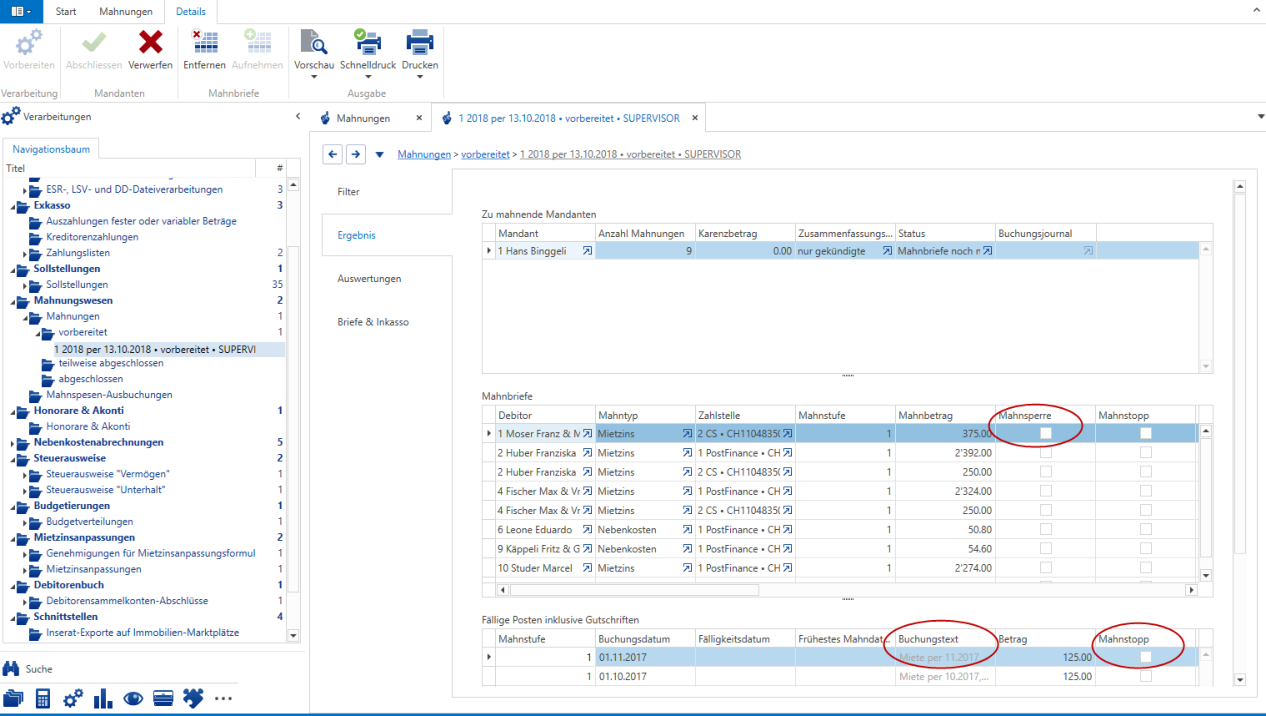Viewport: 1266px width, 716px height.
Task: Open Kreditorenzahlungen in the navigation tree
Action: [92, 237]
